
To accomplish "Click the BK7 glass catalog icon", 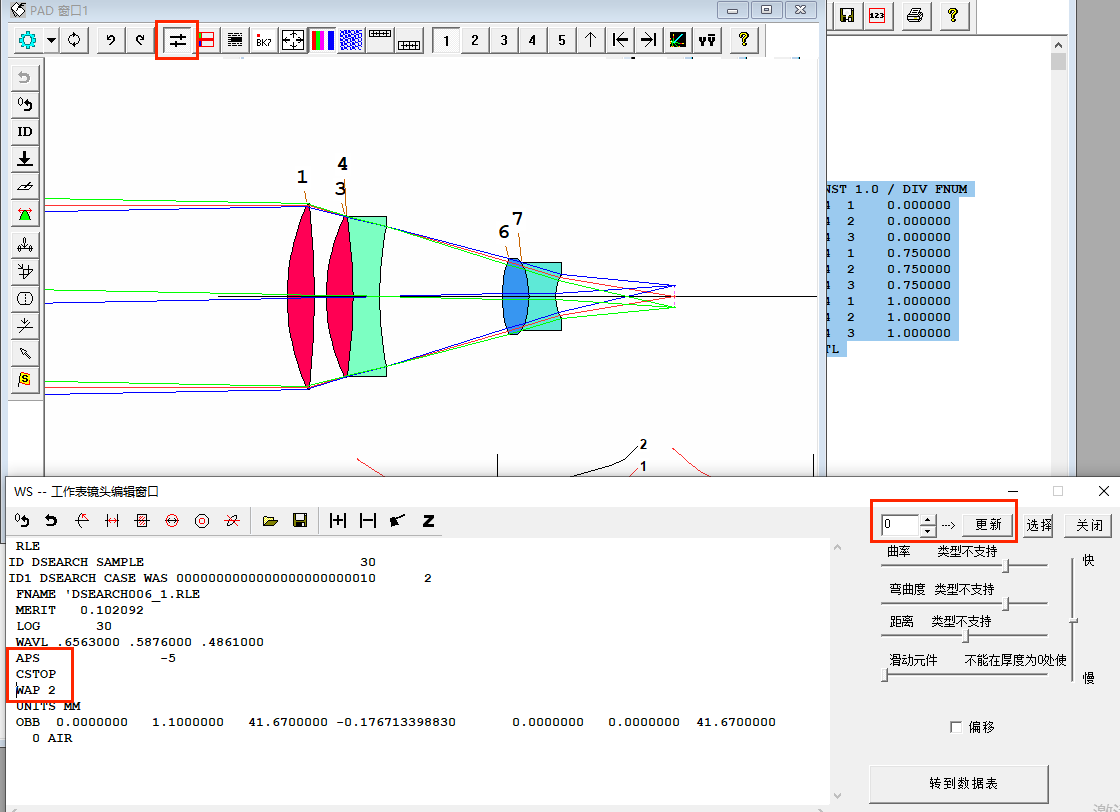I will 264,40.
